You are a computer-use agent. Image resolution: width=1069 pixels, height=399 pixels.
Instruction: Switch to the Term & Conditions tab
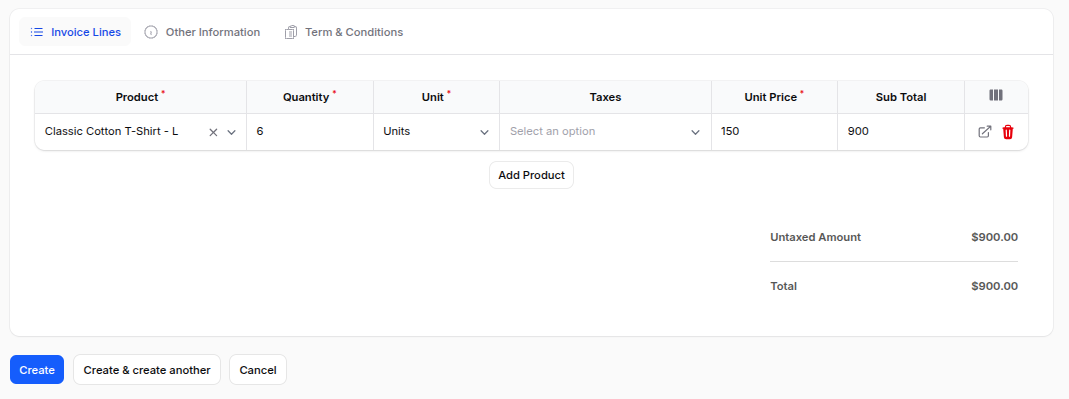click(344, 32)
